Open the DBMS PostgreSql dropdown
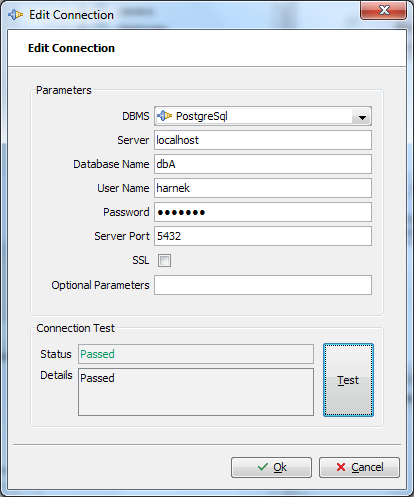Screen dimensions: 414x497 263,116
